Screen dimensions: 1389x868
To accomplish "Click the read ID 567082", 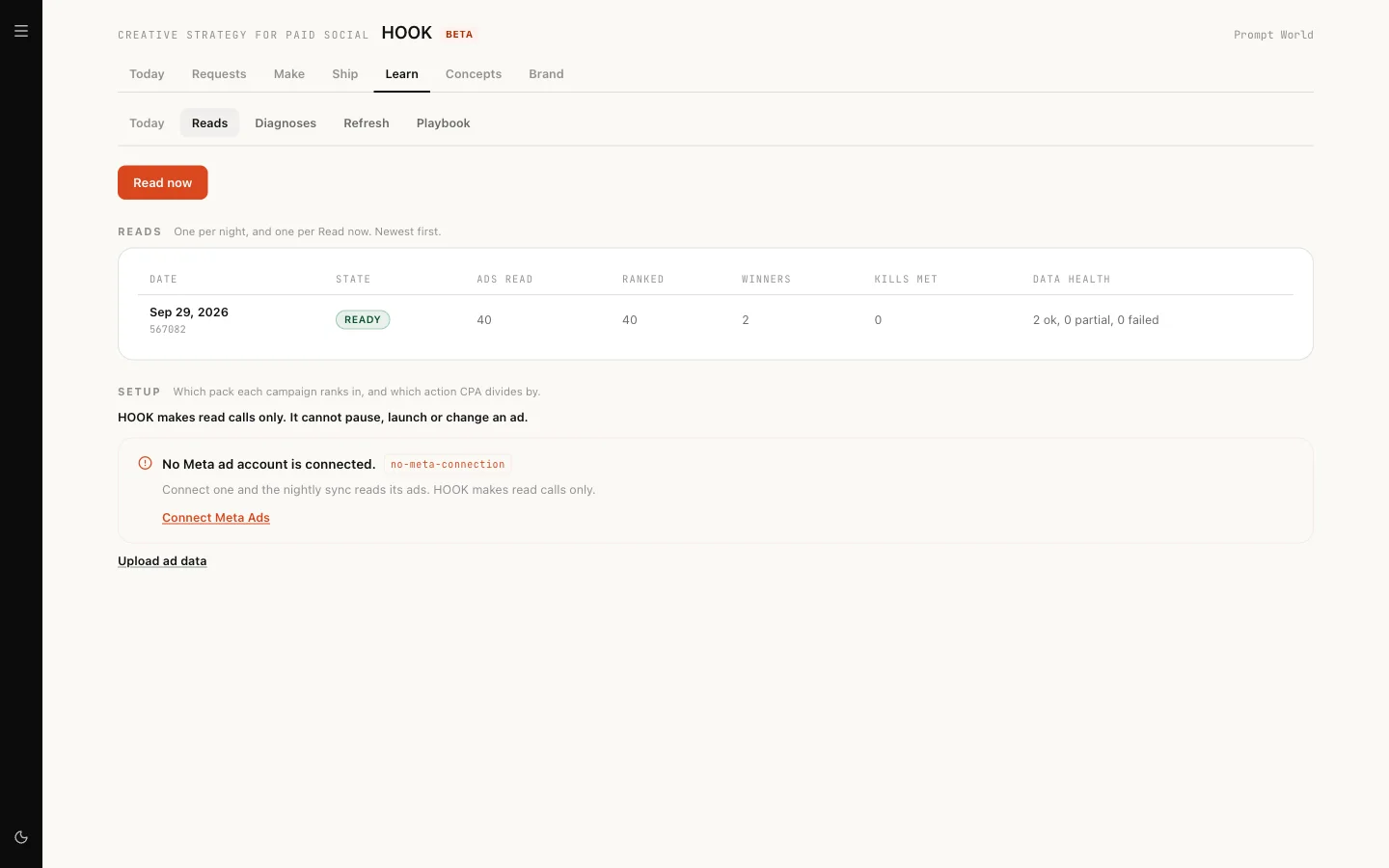I will click(168, 330).
